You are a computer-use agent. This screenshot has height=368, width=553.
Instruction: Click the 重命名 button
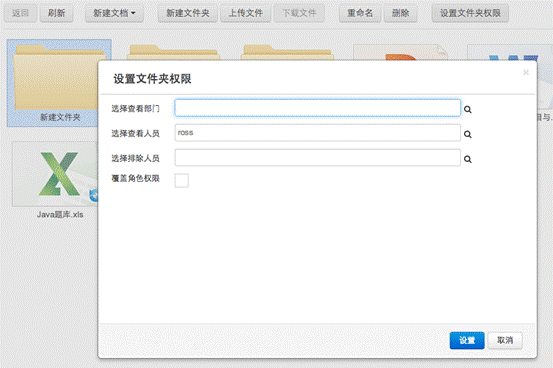pos(360,13)
